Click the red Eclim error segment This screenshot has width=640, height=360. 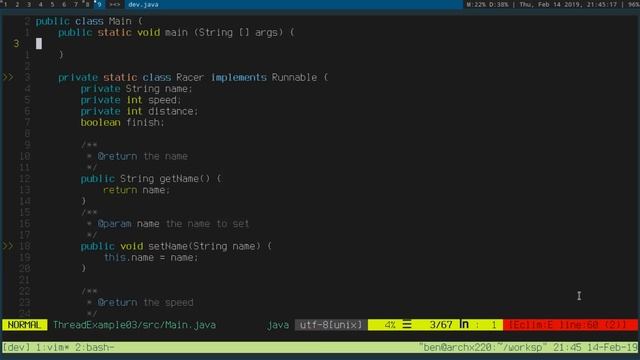pos(570,325)
